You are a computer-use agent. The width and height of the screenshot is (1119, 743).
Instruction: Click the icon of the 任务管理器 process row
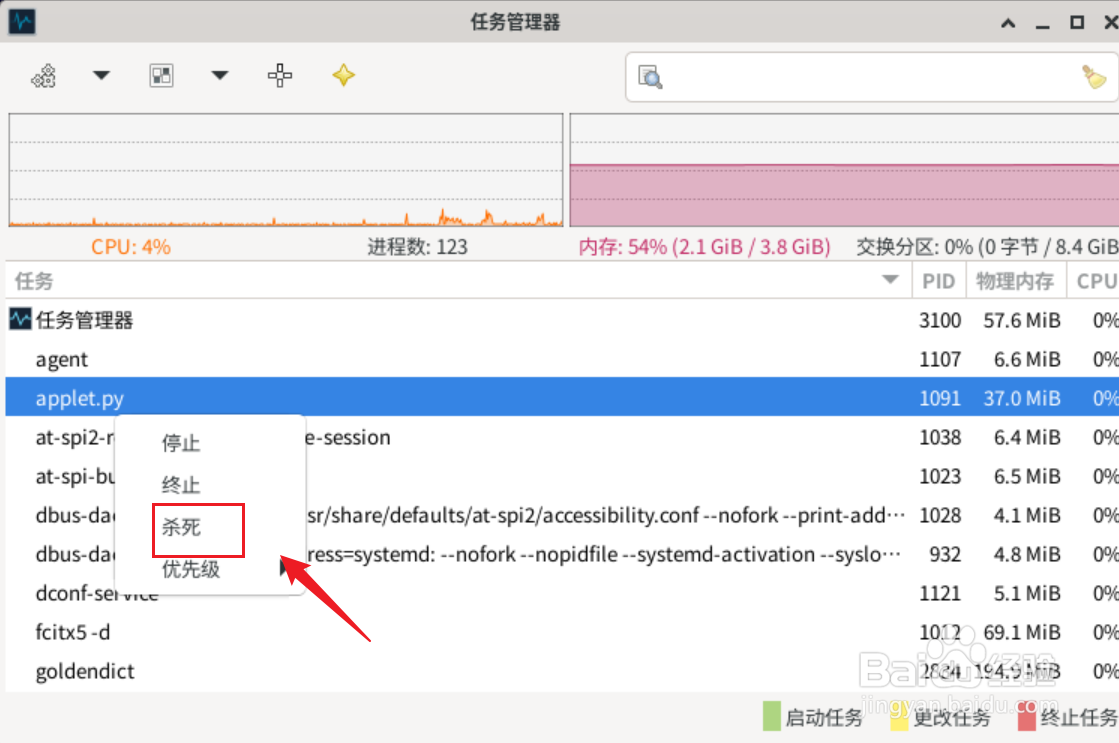(20, 319)
